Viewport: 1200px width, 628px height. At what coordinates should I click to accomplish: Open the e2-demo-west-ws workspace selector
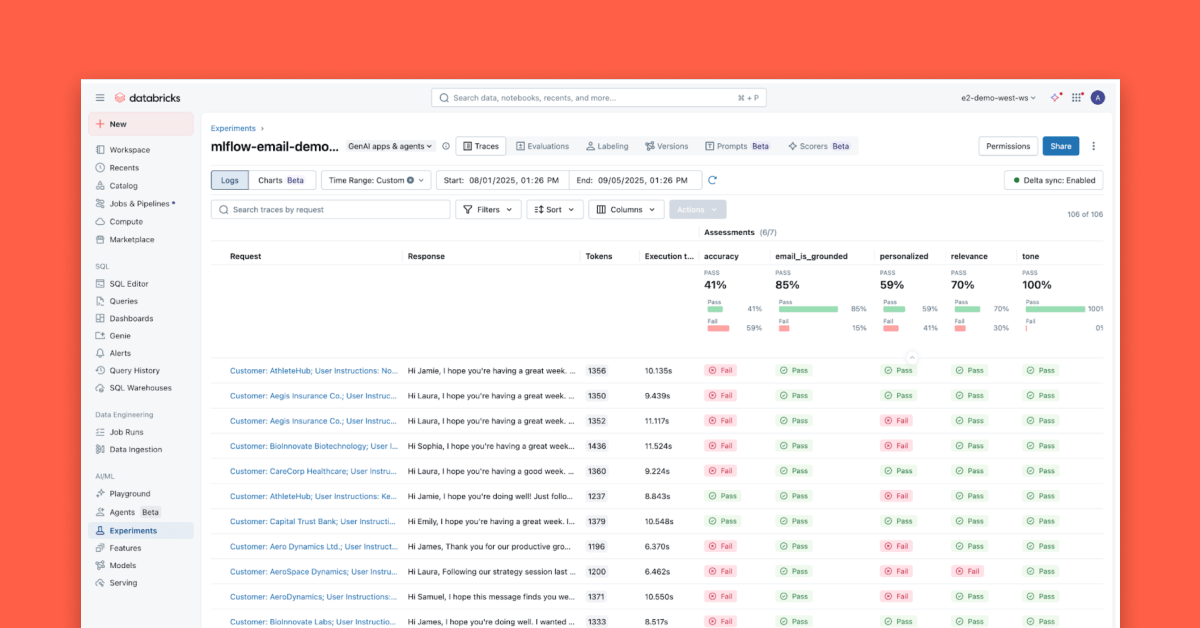[998, 98]
